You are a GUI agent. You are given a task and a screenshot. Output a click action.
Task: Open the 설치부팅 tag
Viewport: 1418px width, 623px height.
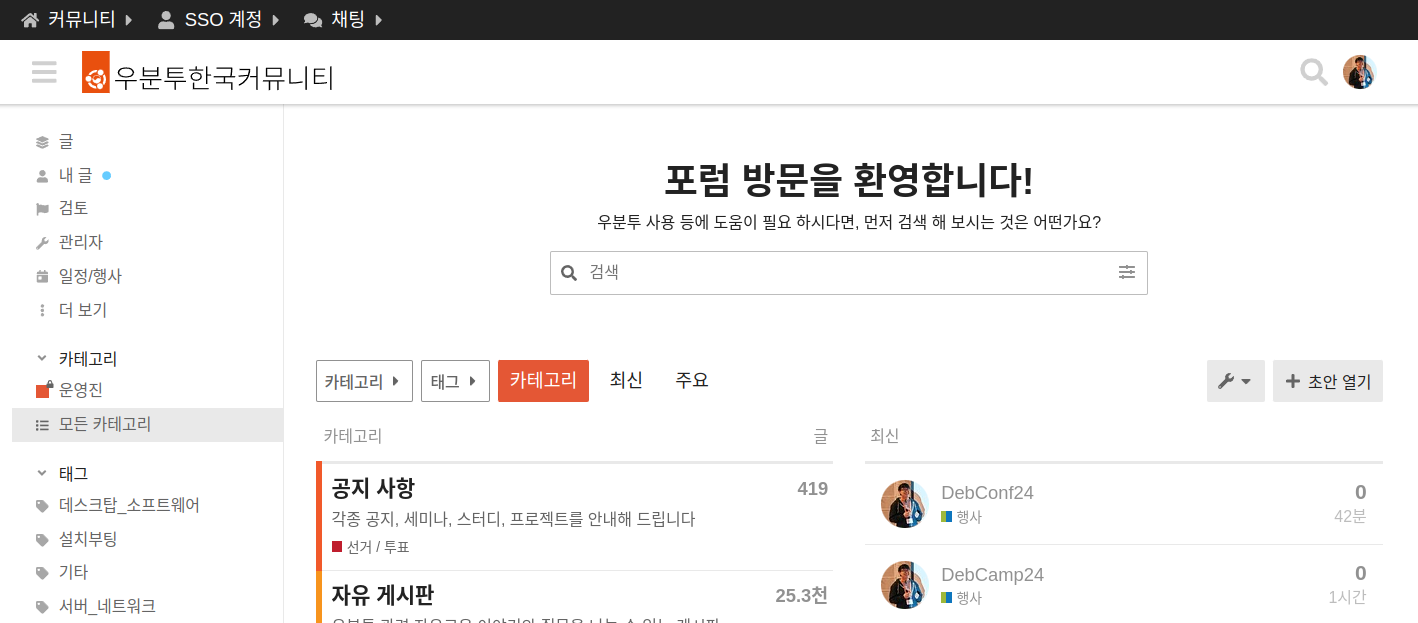coord(88,539)
